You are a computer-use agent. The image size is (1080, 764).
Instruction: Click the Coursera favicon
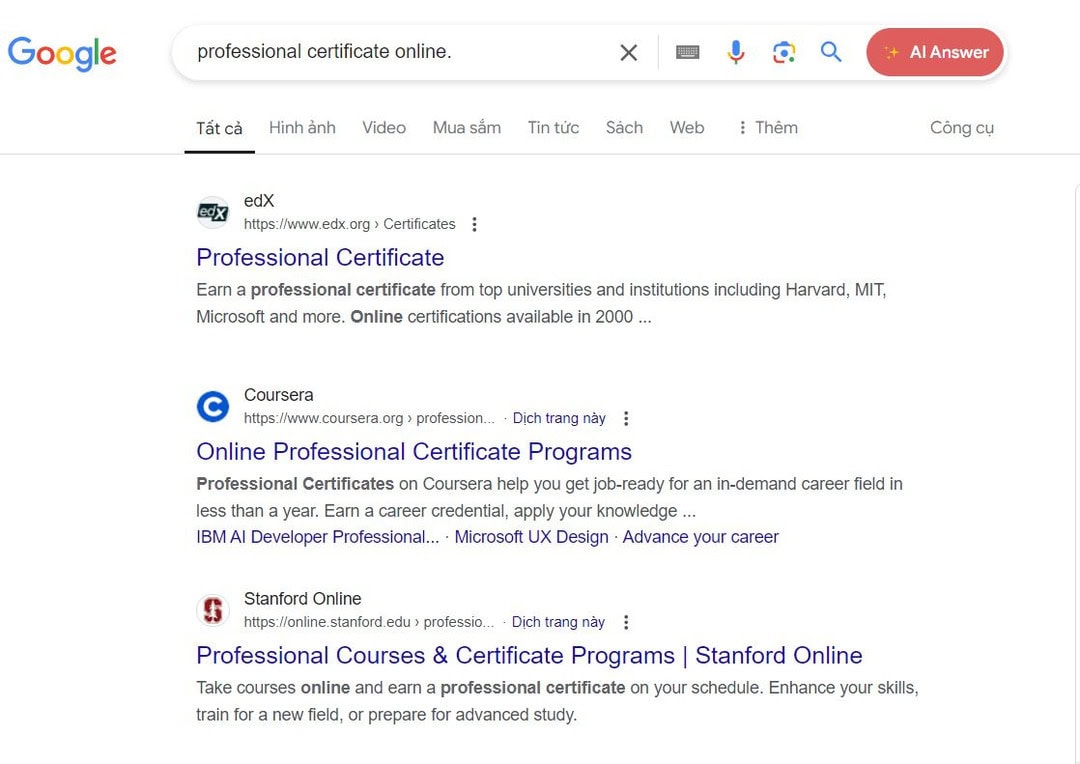pos(213,406)
